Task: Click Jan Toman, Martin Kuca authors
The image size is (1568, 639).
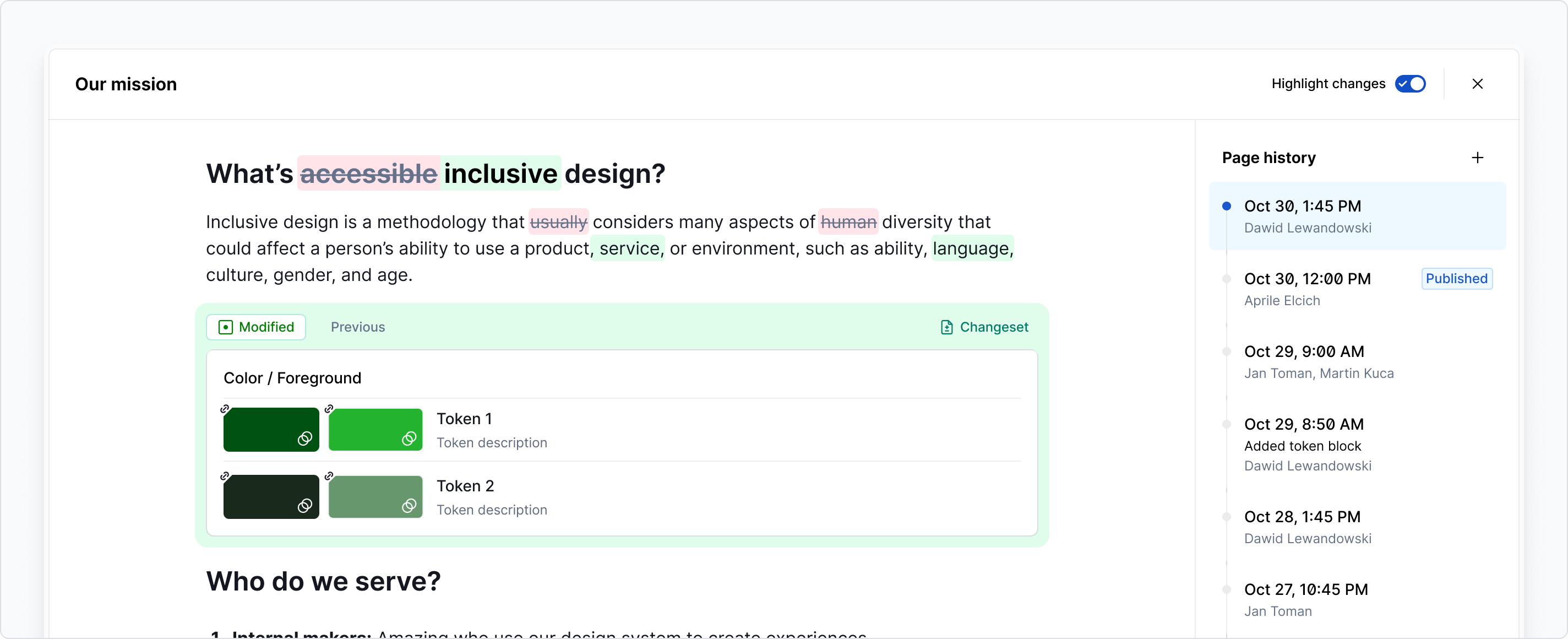Action: [1319, 373]
